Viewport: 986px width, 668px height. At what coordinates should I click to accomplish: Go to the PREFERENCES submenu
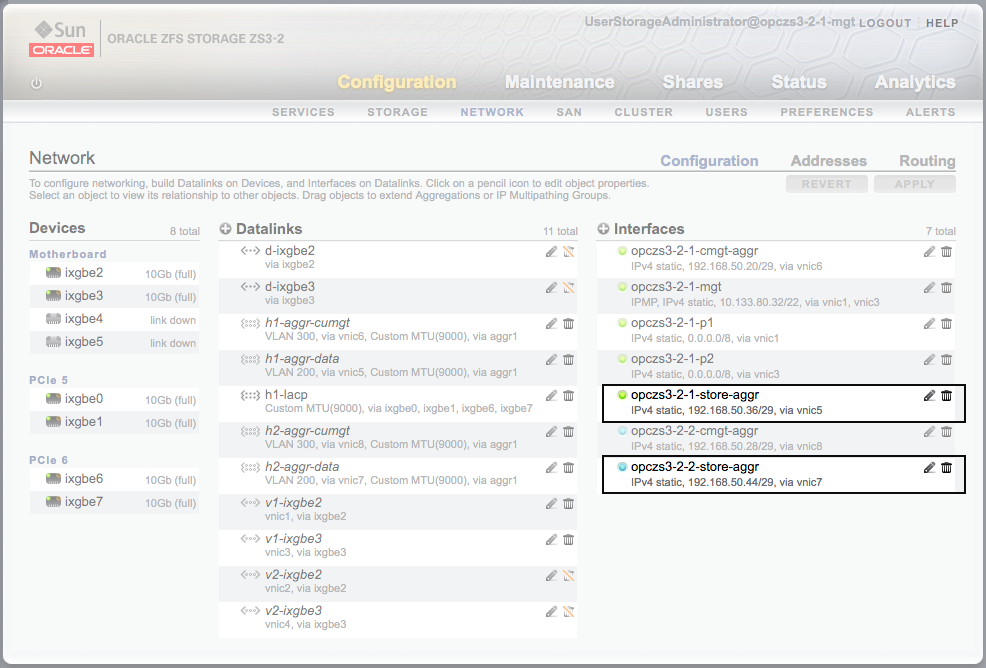(827, 112)
